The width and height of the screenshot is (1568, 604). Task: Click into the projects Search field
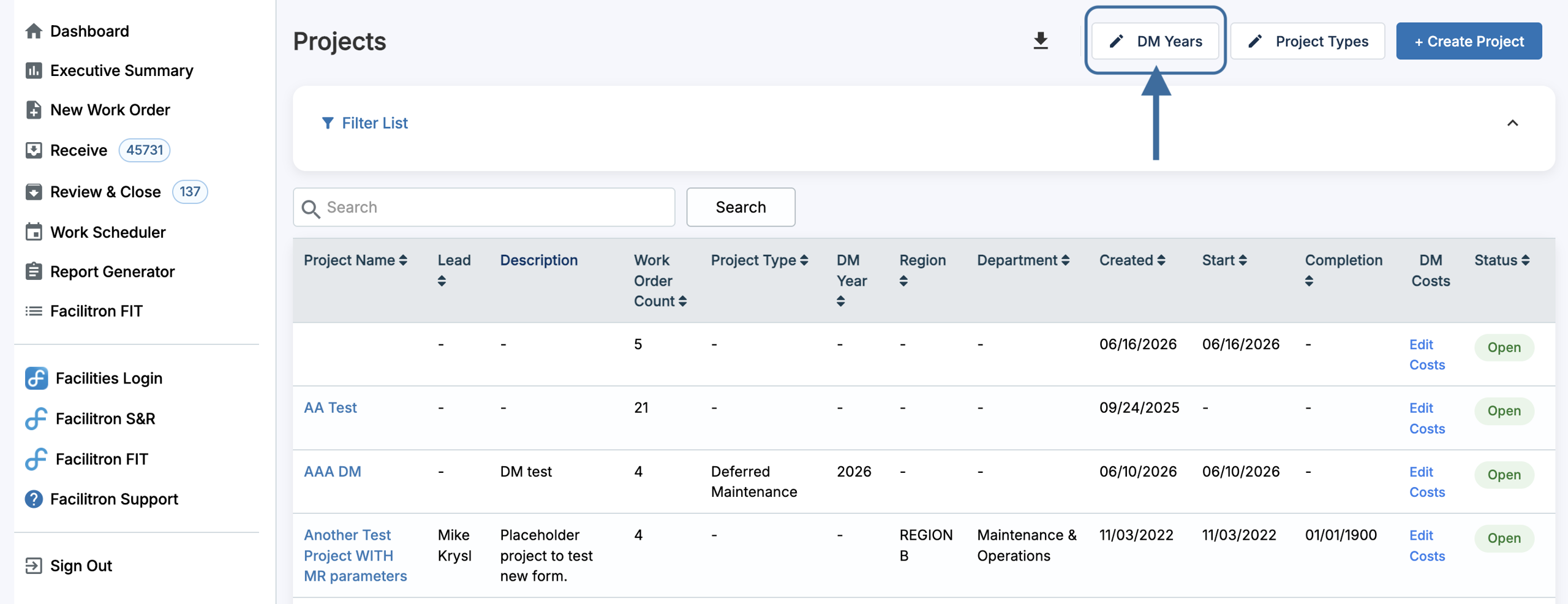click(x=484, y=207)
